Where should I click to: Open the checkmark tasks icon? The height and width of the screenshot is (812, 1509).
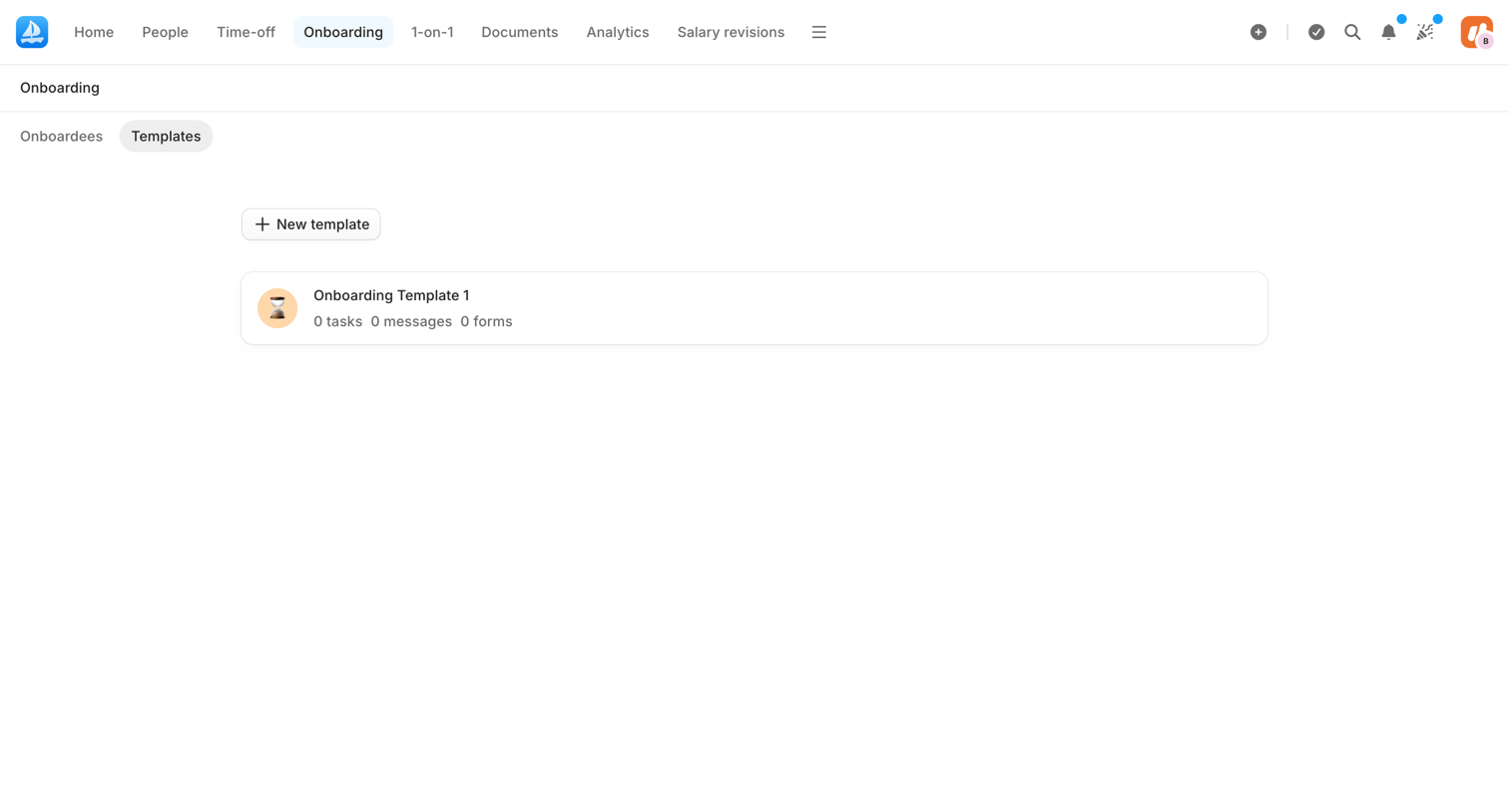click(1316, 32)
